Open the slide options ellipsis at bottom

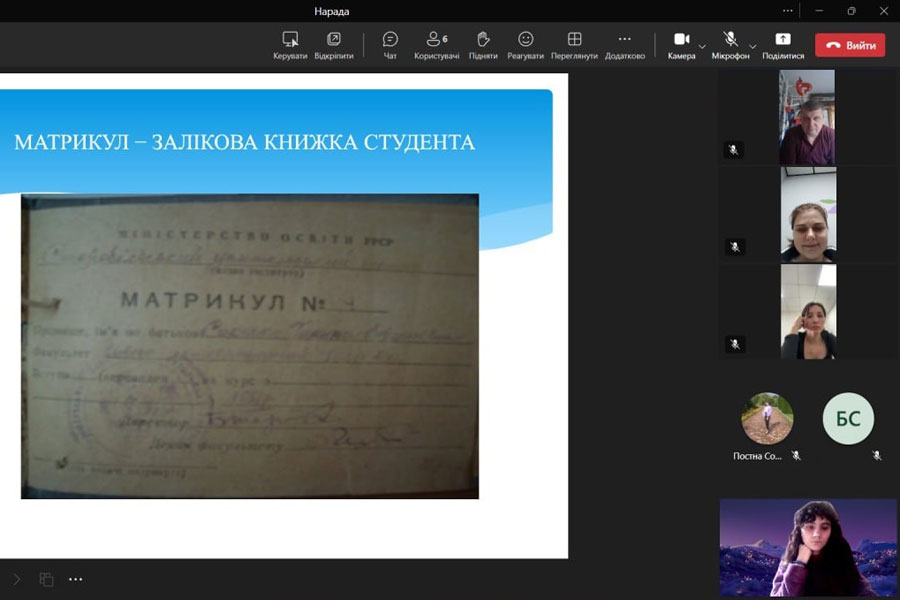pyautogui.click(x=76, y=579)
